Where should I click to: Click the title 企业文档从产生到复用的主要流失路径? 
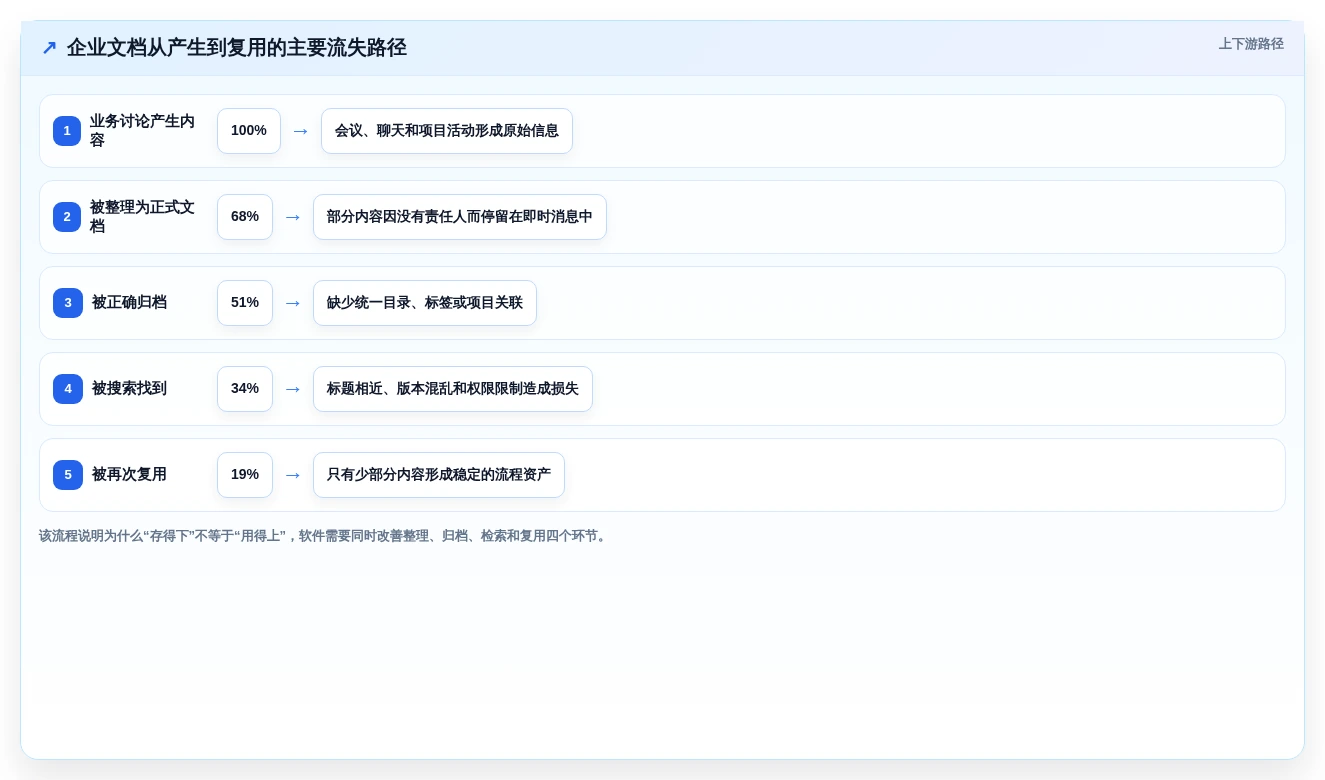coord(237,48)
